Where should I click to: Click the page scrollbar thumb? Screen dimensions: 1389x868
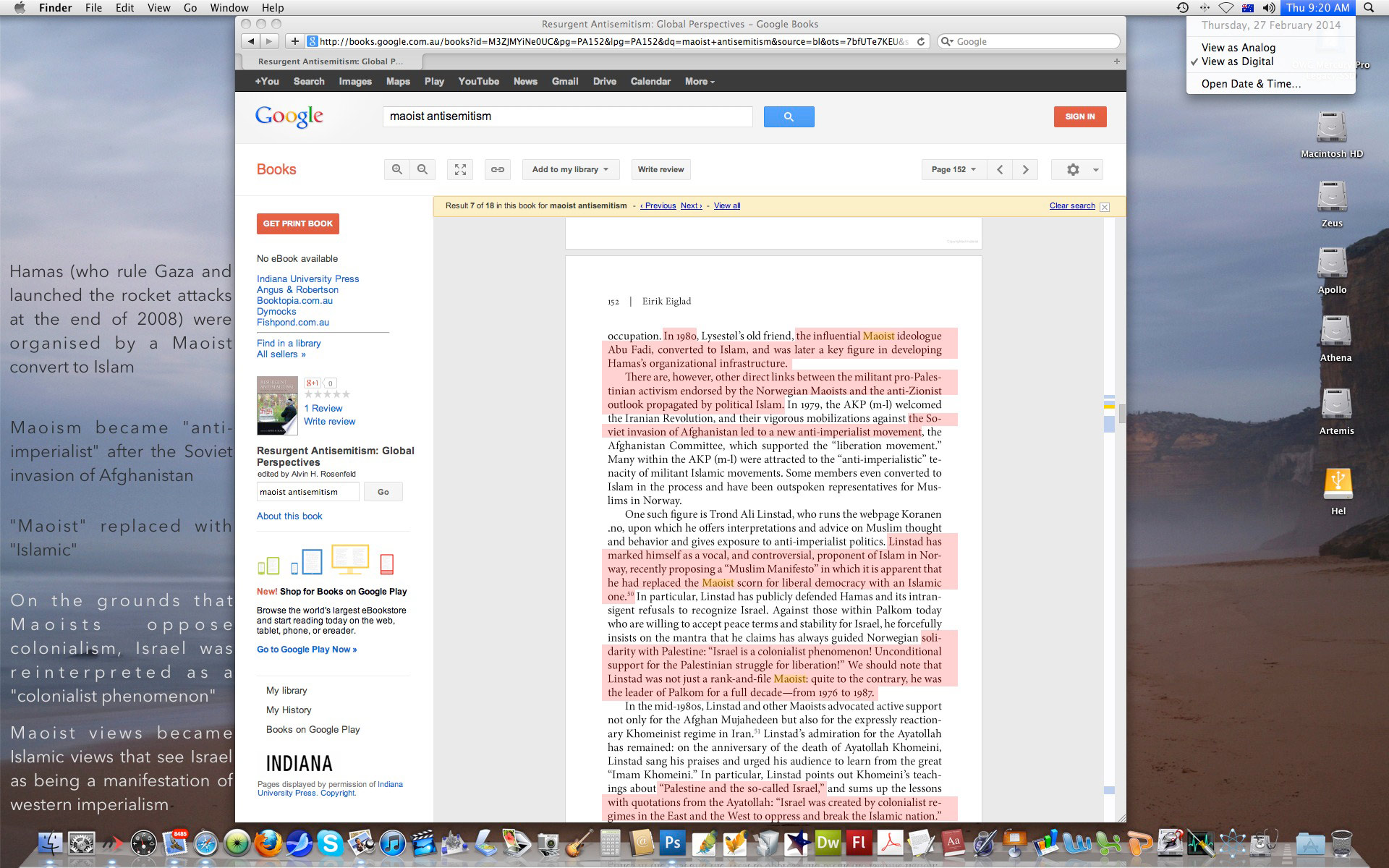[x=1121, y=414]
